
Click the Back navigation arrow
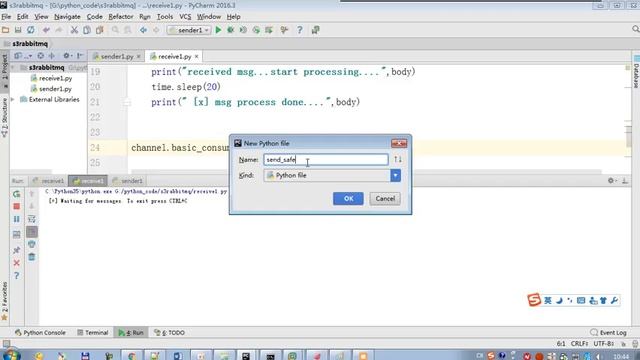pyautogui.click(x=143, y=30)
